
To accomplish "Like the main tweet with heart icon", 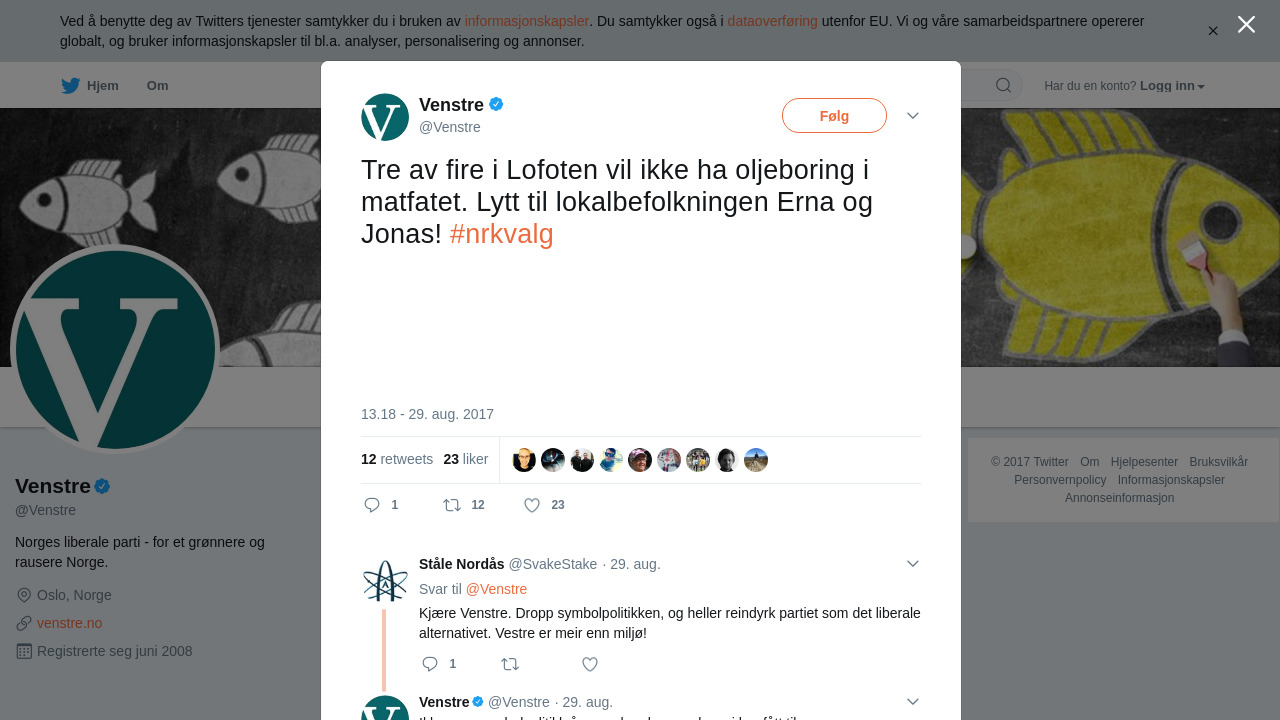I will pos(532,505).
